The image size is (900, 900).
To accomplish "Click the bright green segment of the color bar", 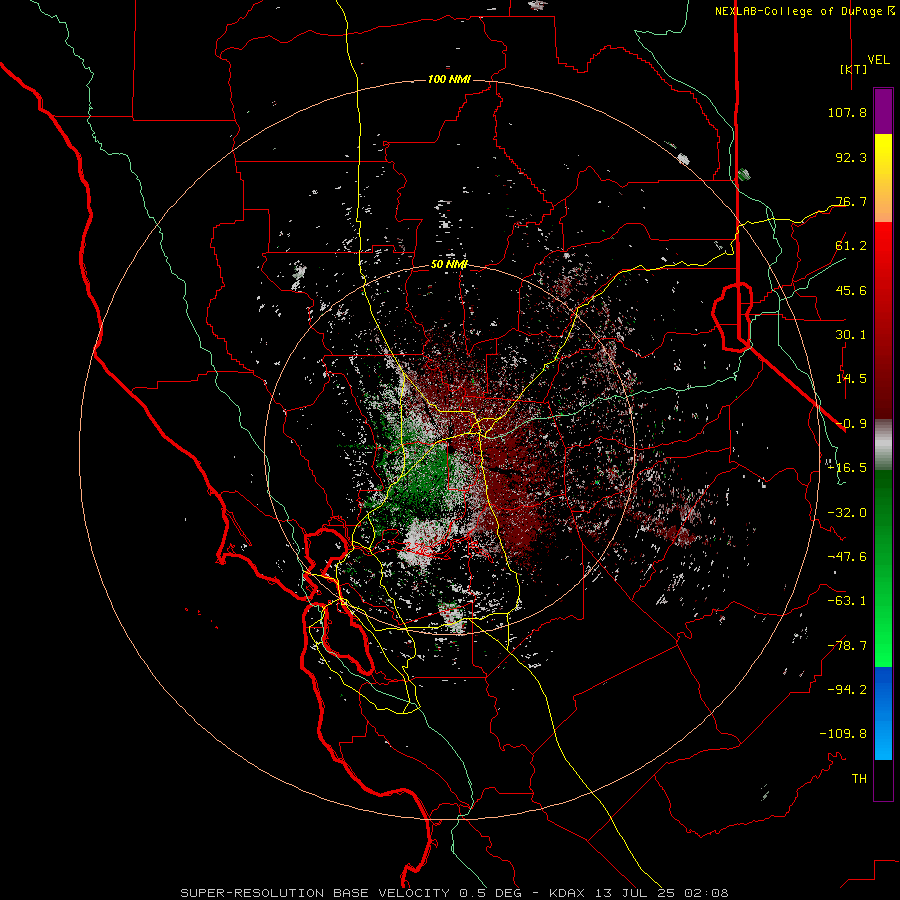I will (883, 643).
